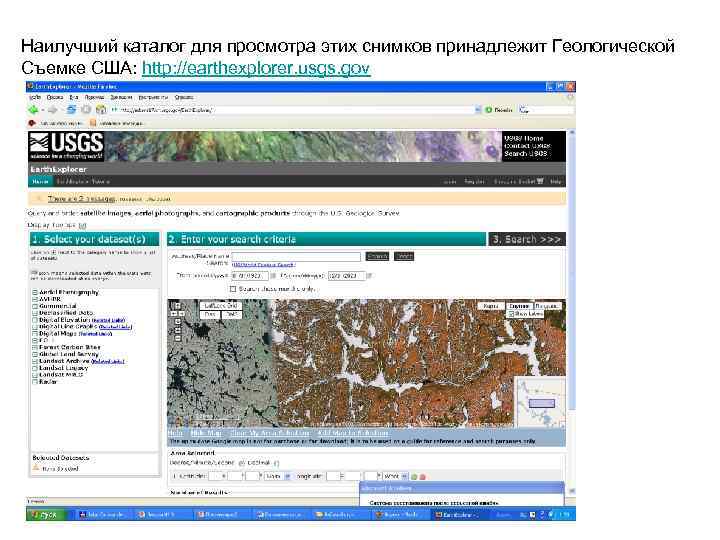720x540 pixels.
Task: Open the calendar icon beside end date
Action: tap(370, 276)
